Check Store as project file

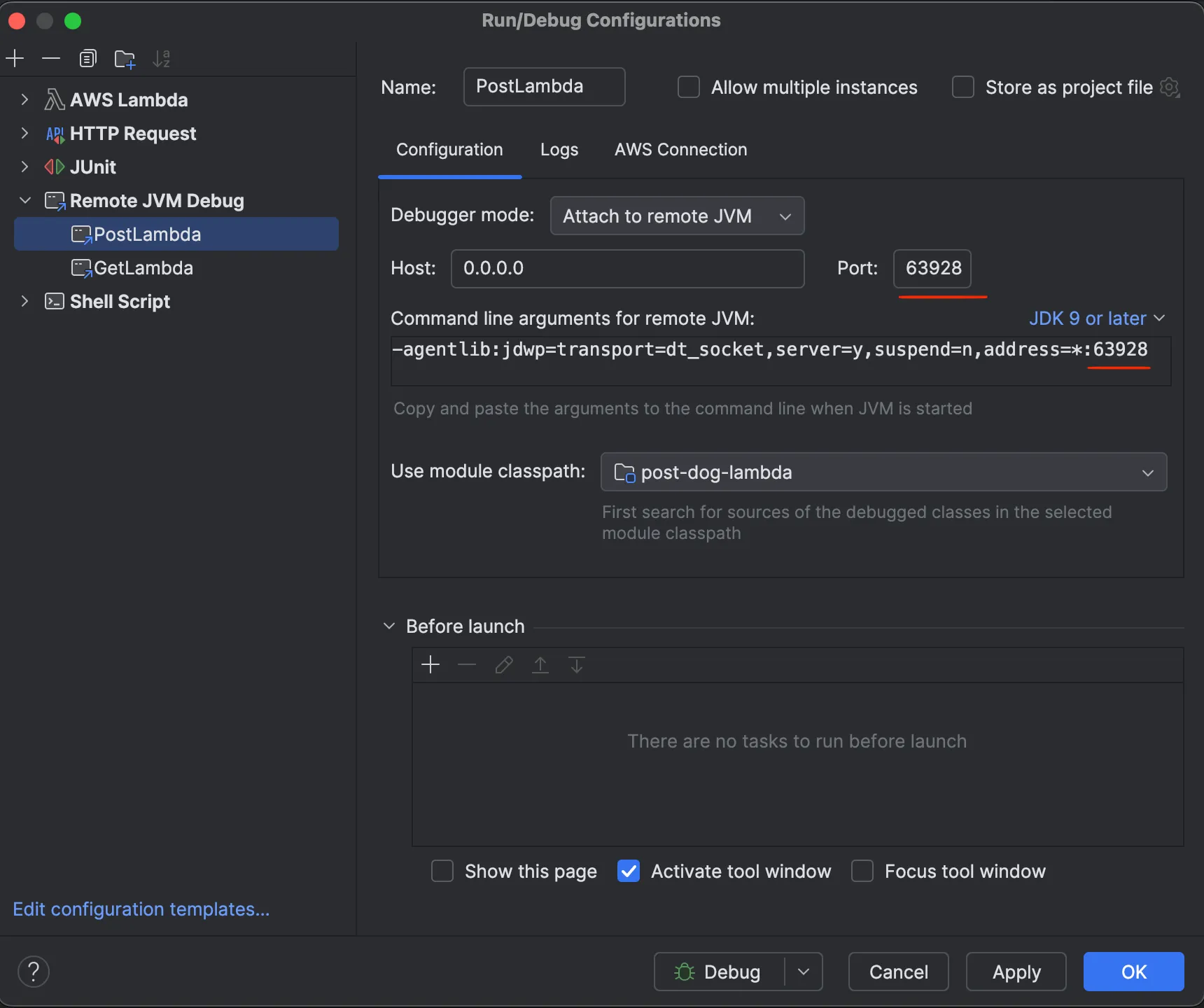pyautogui.click(x=963, y=87)
